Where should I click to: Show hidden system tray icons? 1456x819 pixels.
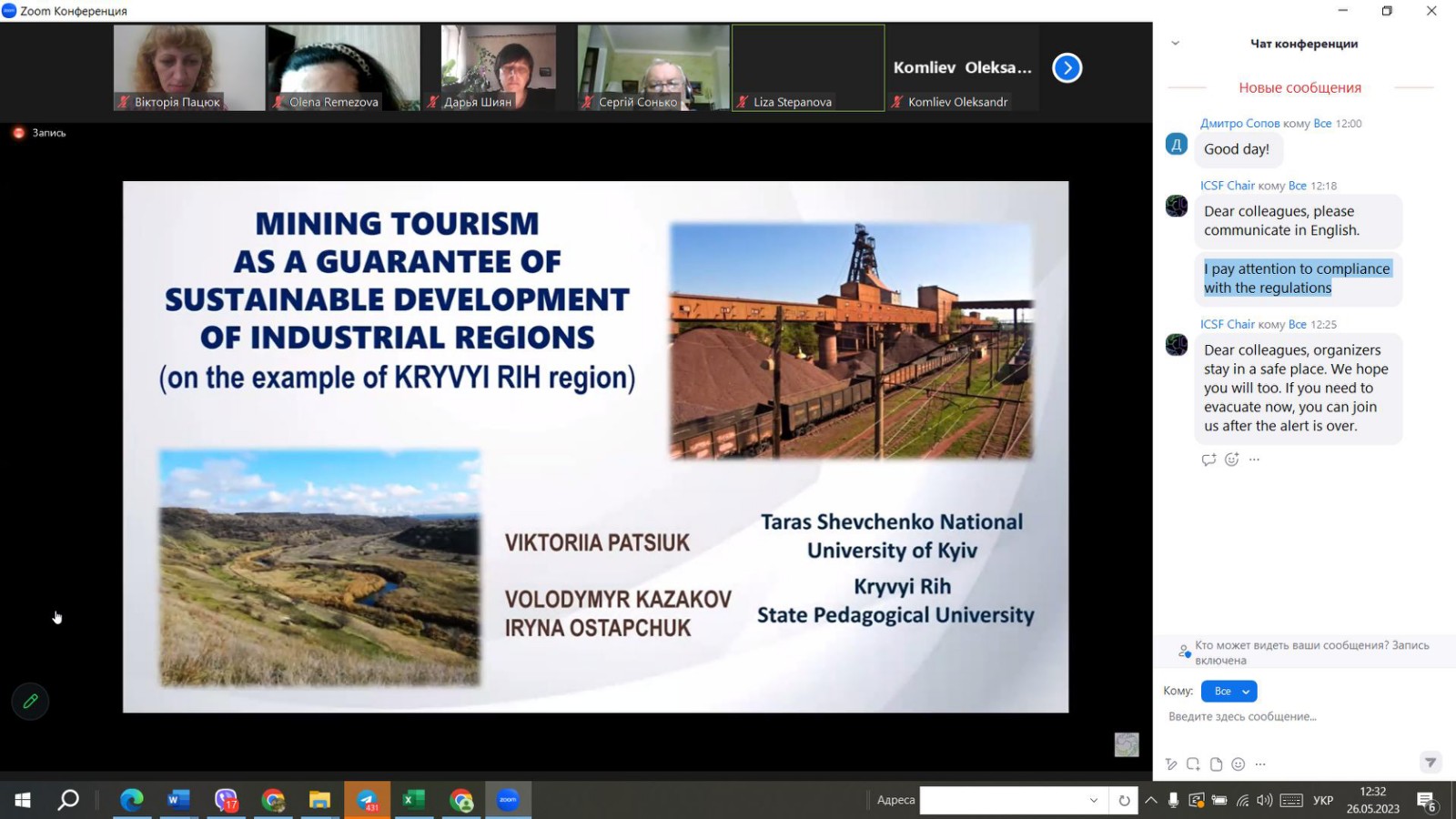[x=1151, y=800]
